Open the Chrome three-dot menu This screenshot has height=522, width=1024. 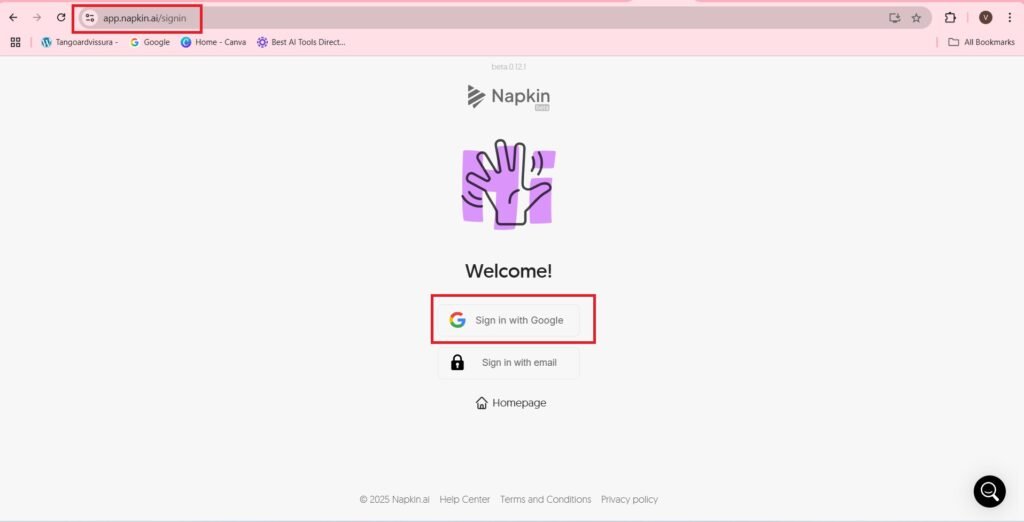click(1010, 18)
